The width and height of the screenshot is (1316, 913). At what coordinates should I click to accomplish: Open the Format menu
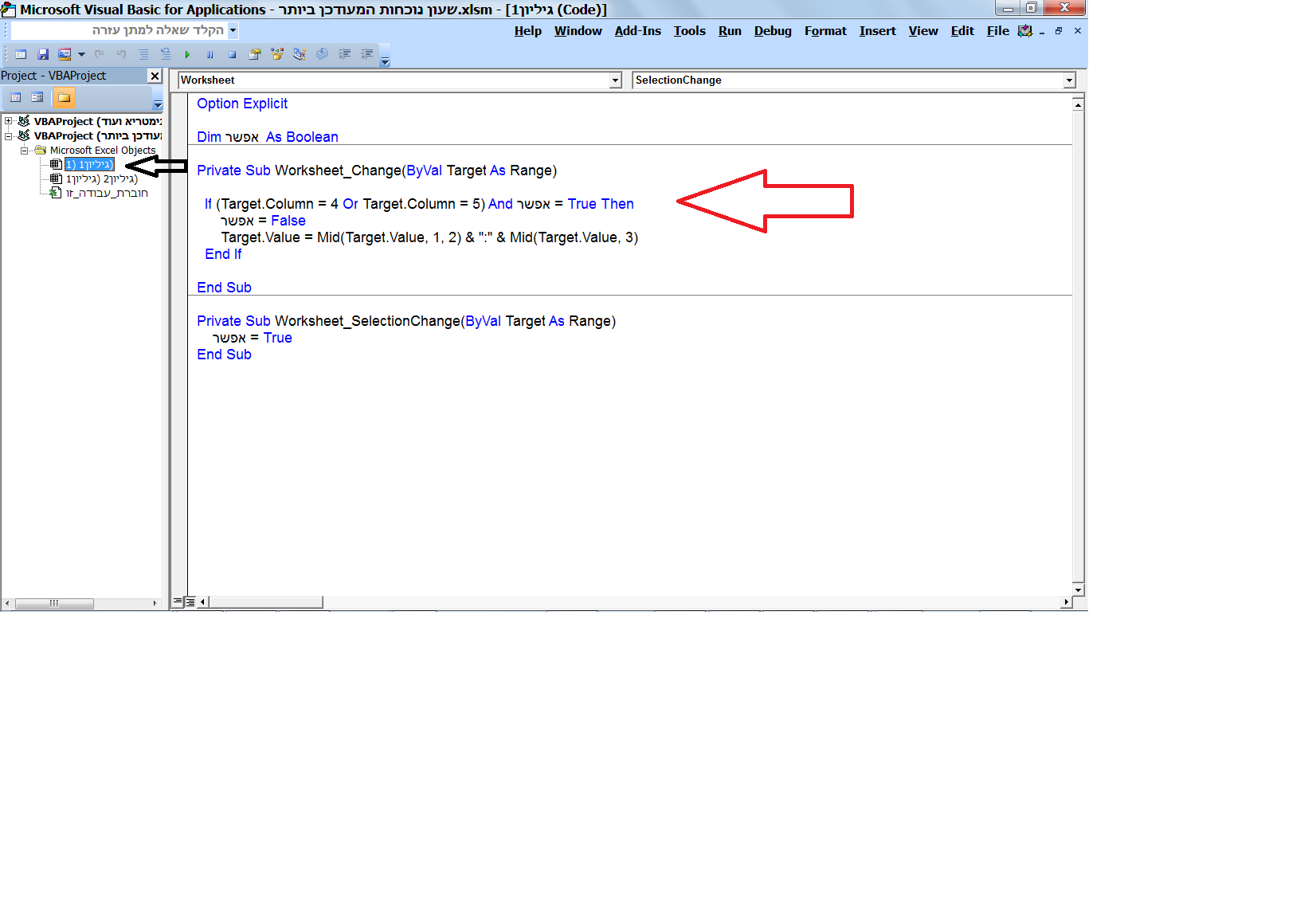point(825,31)
